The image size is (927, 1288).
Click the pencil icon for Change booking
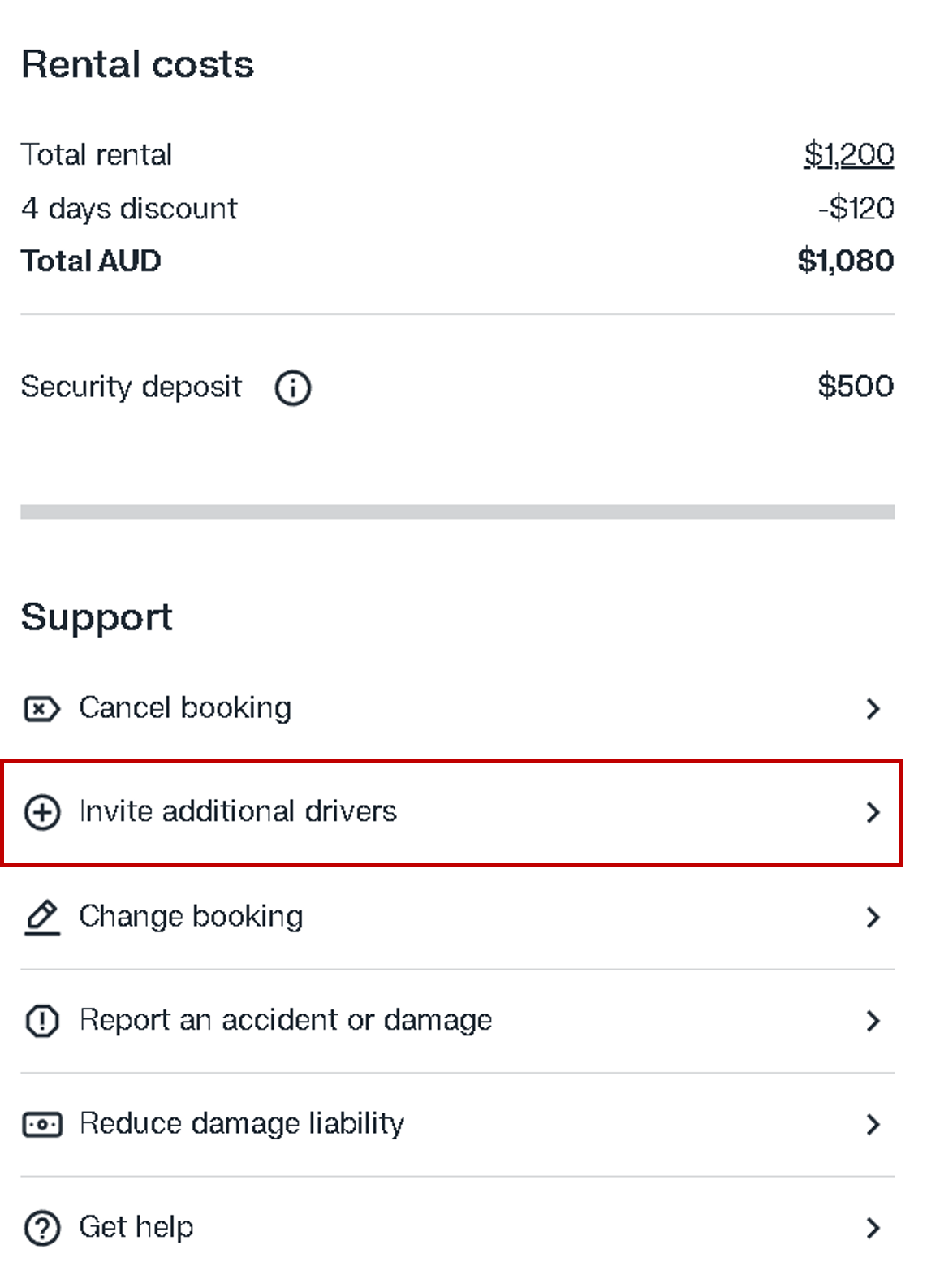(x=41, y=917)
